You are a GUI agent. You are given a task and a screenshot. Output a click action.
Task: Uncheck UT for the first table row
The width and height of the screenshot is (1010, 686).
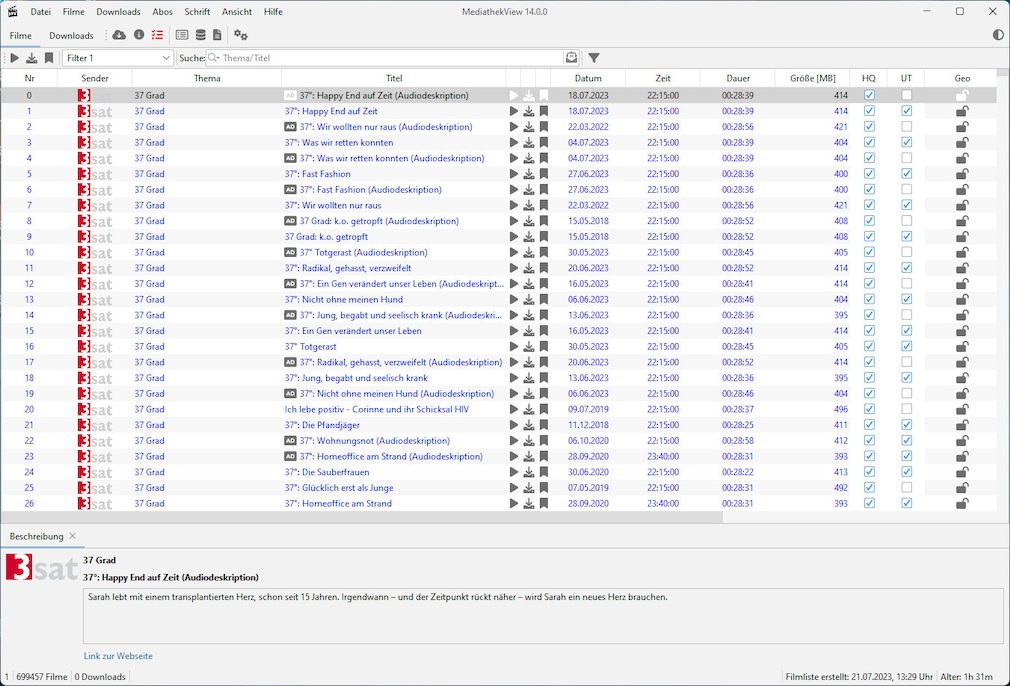[x=906, y=95]
